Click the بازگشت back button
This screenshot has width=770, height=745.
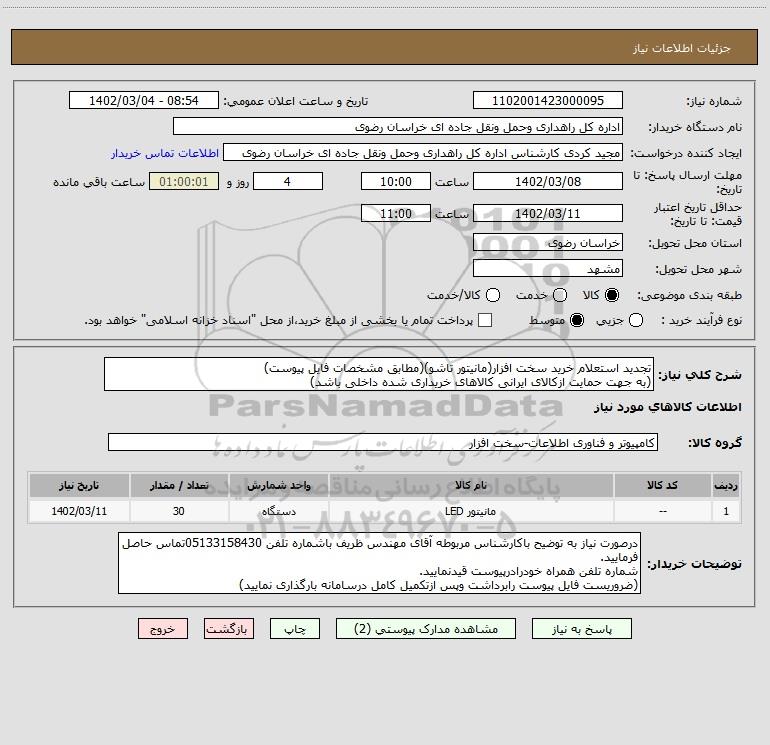[x=228, y=629]
